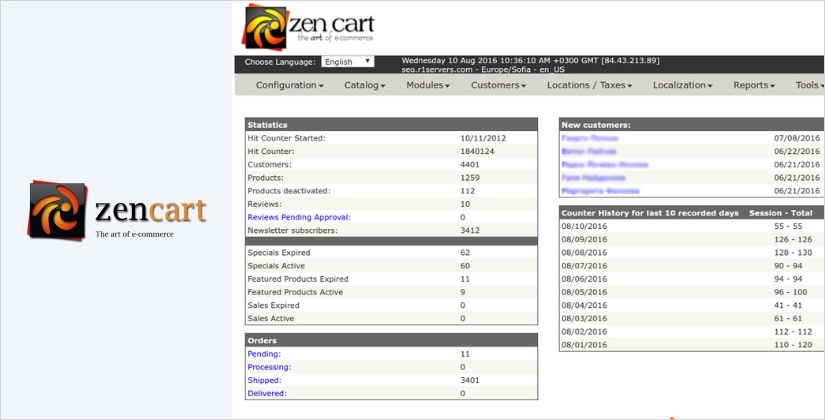Image resolution: width=825 pixels, height=420 pixels.
Task: Open the Localization menu
Action: [x=682, y=86]
